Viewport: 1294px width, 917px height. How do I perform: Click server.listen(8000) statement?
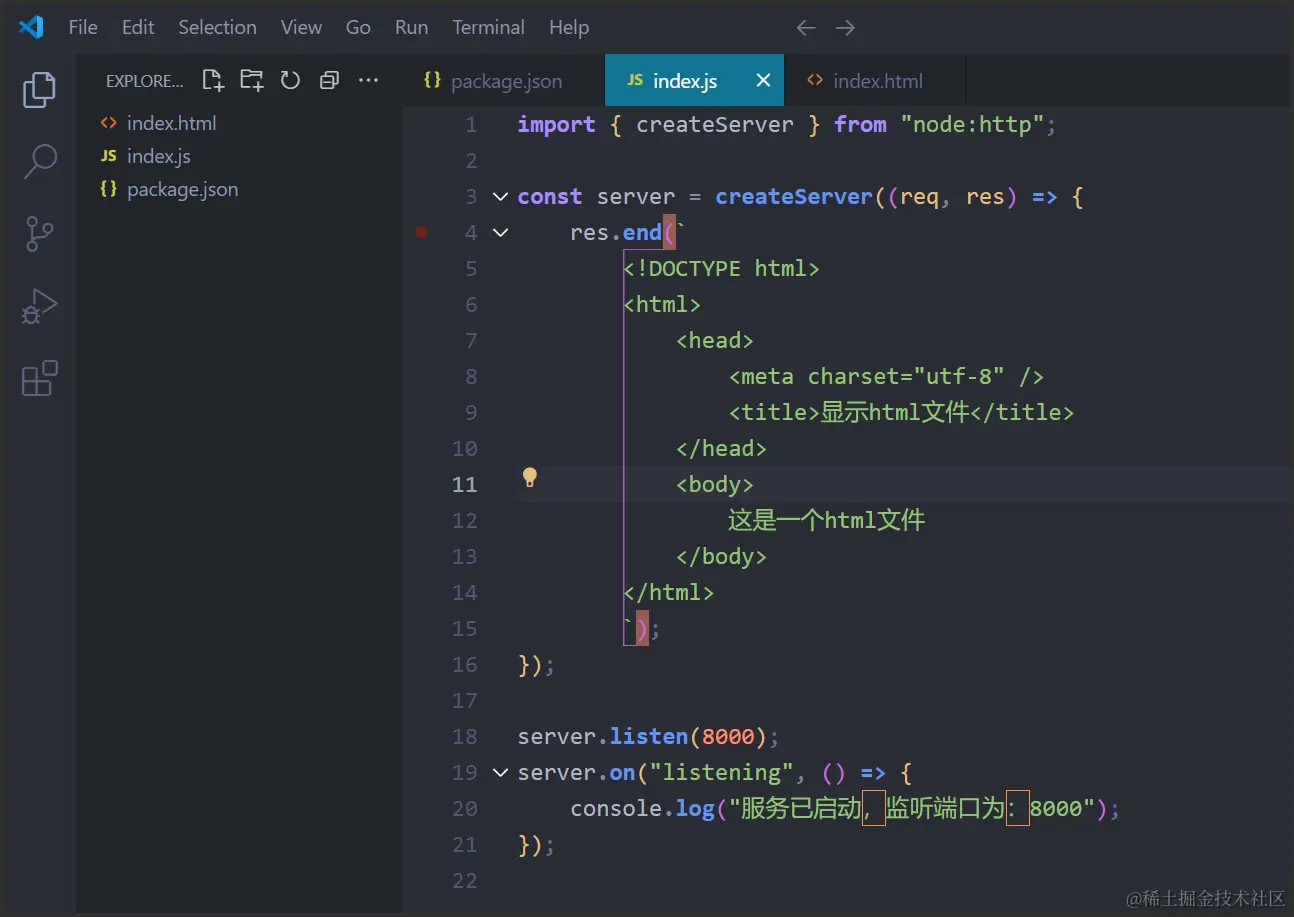pos(648,736)
